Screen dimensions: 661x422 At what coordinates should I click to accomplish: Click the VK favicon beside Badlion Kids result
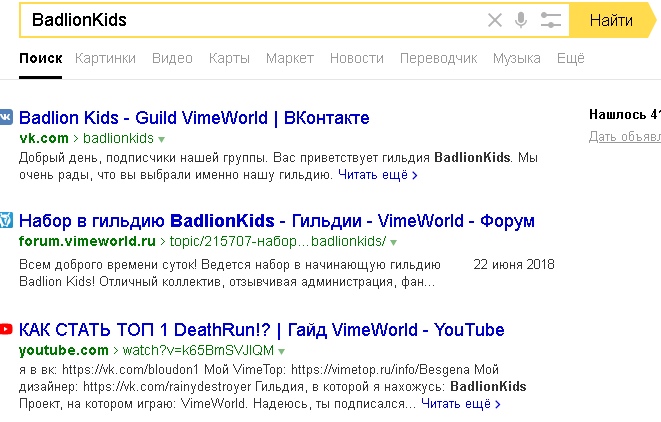6,117
